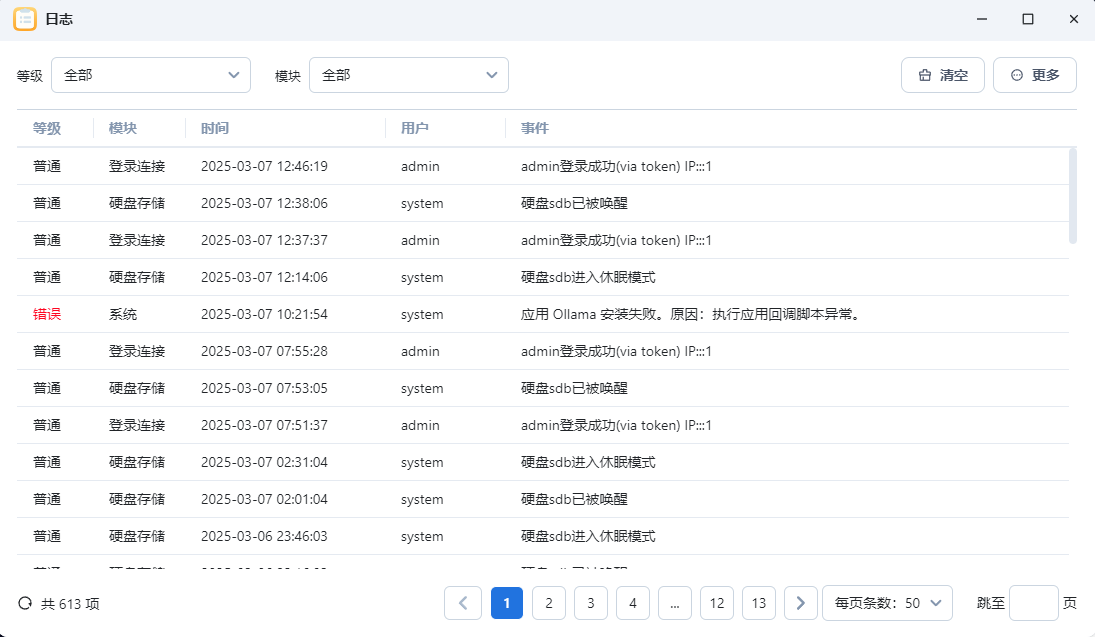This screenshot has width=1095, height=637.
Task: Click the 用户 column header
Action: click(415, 129)
